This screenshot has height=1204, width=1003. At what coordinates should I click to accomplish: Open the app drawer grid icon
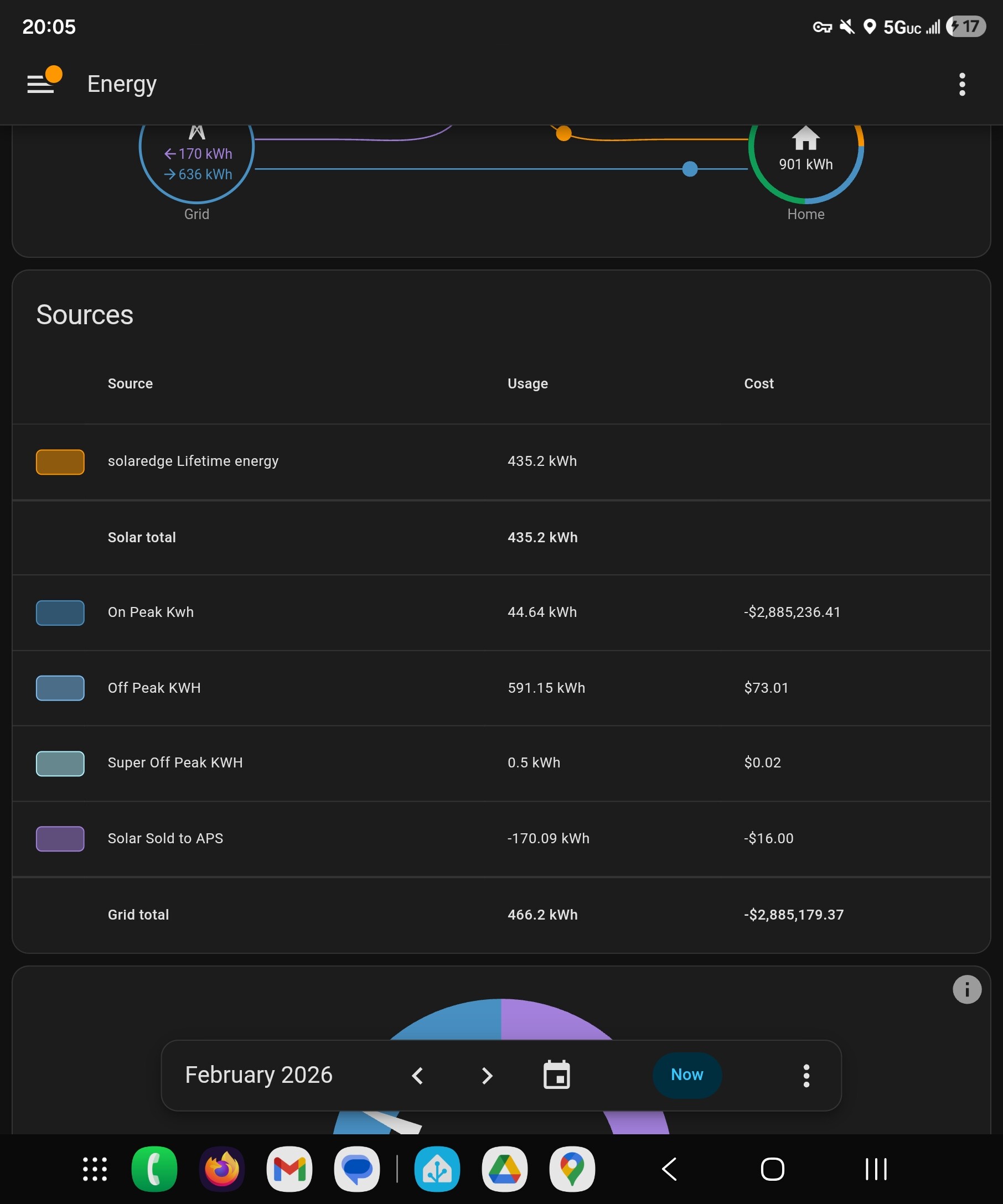click(x=95, y=1169)
